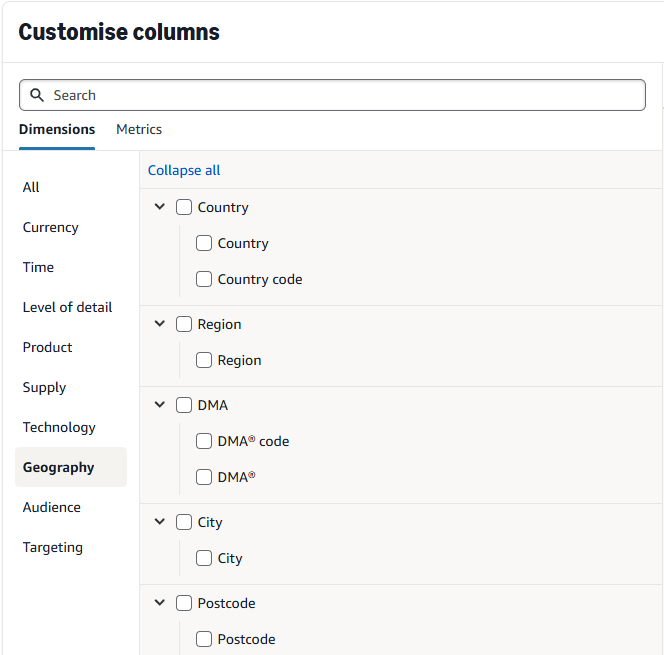
Task: Collapse the City group chevron
Action: click(x=160, y=522)
